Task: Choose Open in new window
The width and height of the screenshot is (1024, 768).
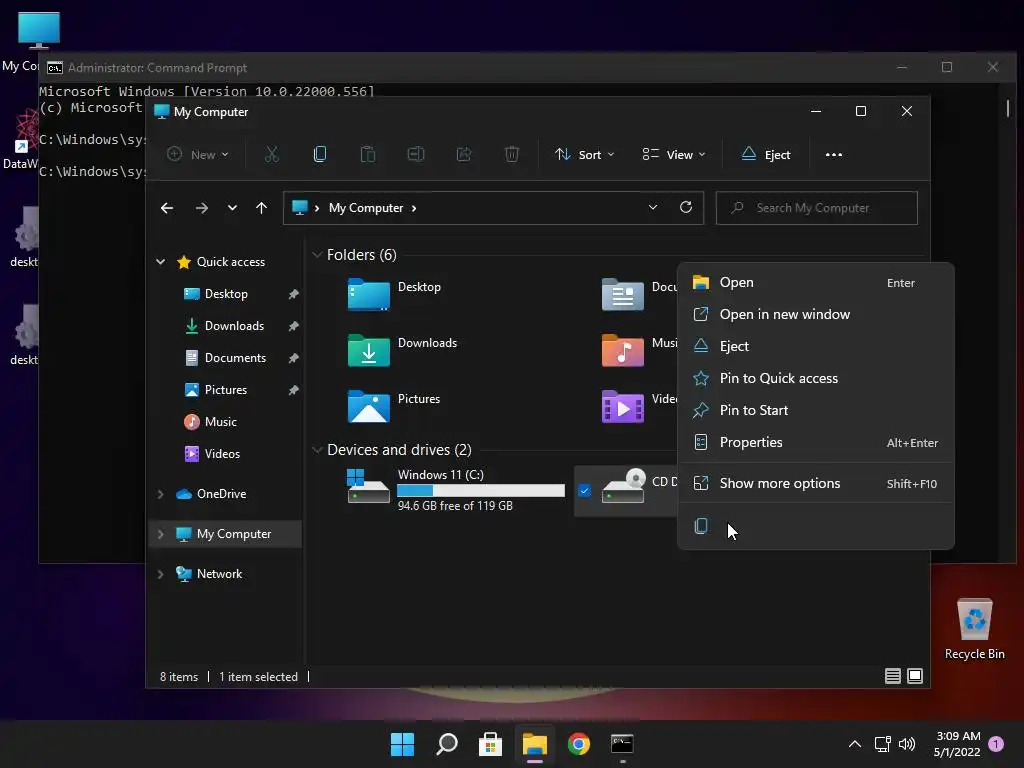Action: pyautogui.click(x=816, y=314)
